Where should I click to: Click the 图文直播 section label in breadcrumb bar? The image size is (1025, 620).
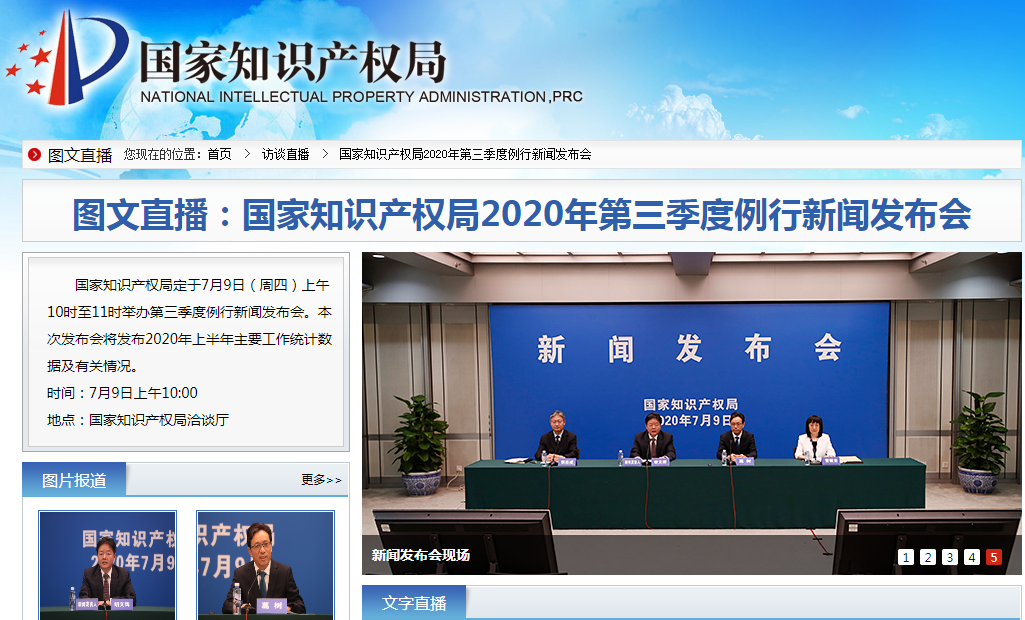point(80,155)
